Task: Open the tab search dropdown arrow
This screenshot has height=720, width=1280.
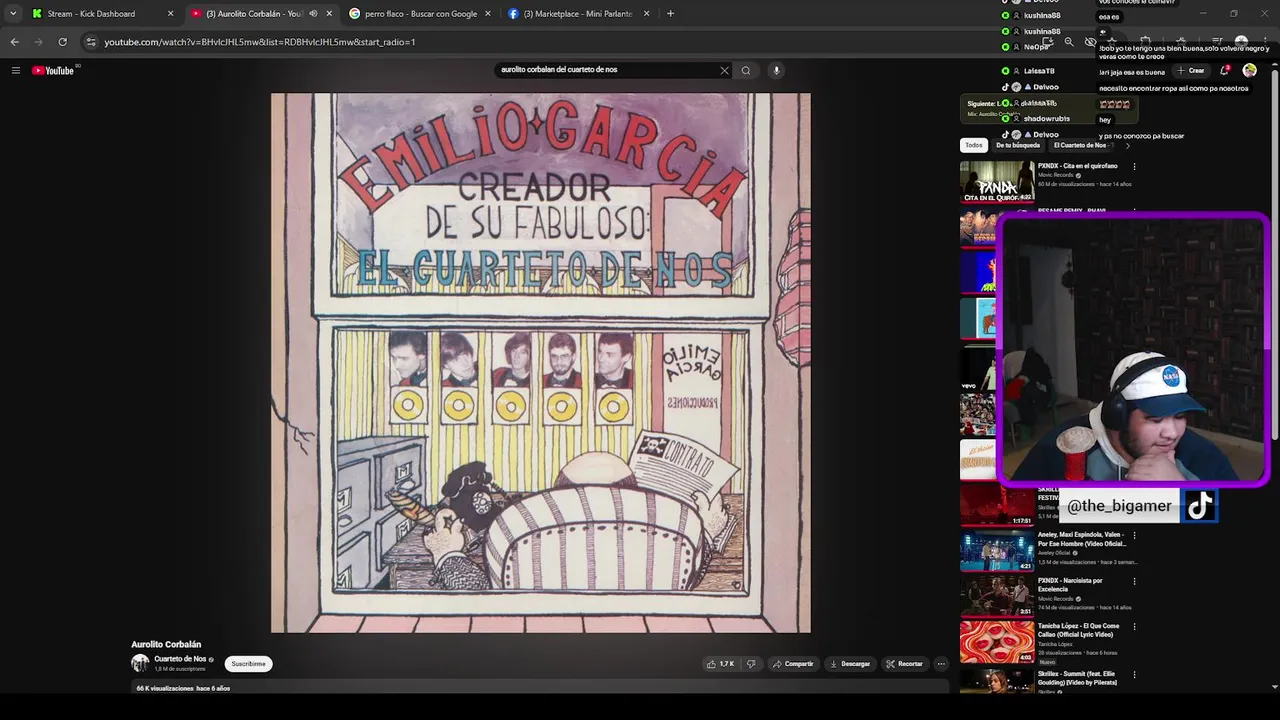Action: click(12, 14)
